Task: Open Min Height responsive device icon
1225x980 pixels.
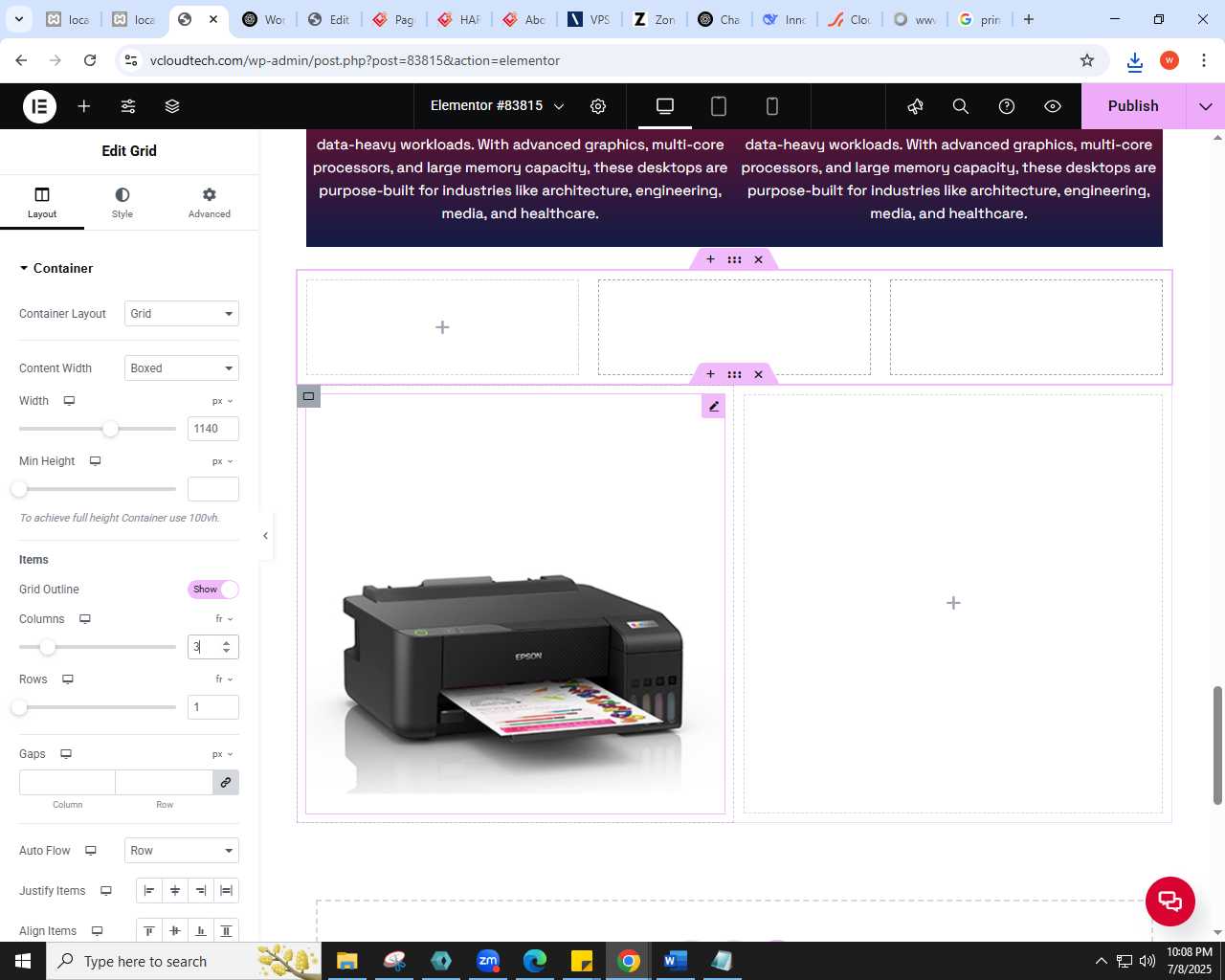Action: (x=95, y=461)
